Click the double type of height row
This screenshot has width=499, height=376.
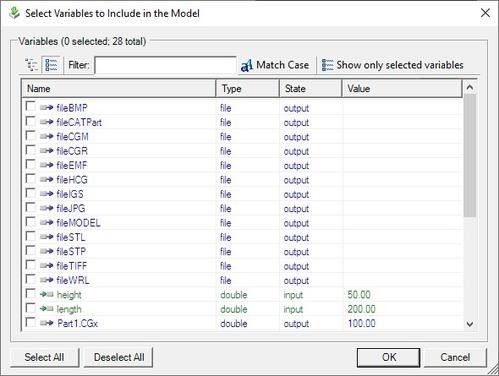(234, 295)
